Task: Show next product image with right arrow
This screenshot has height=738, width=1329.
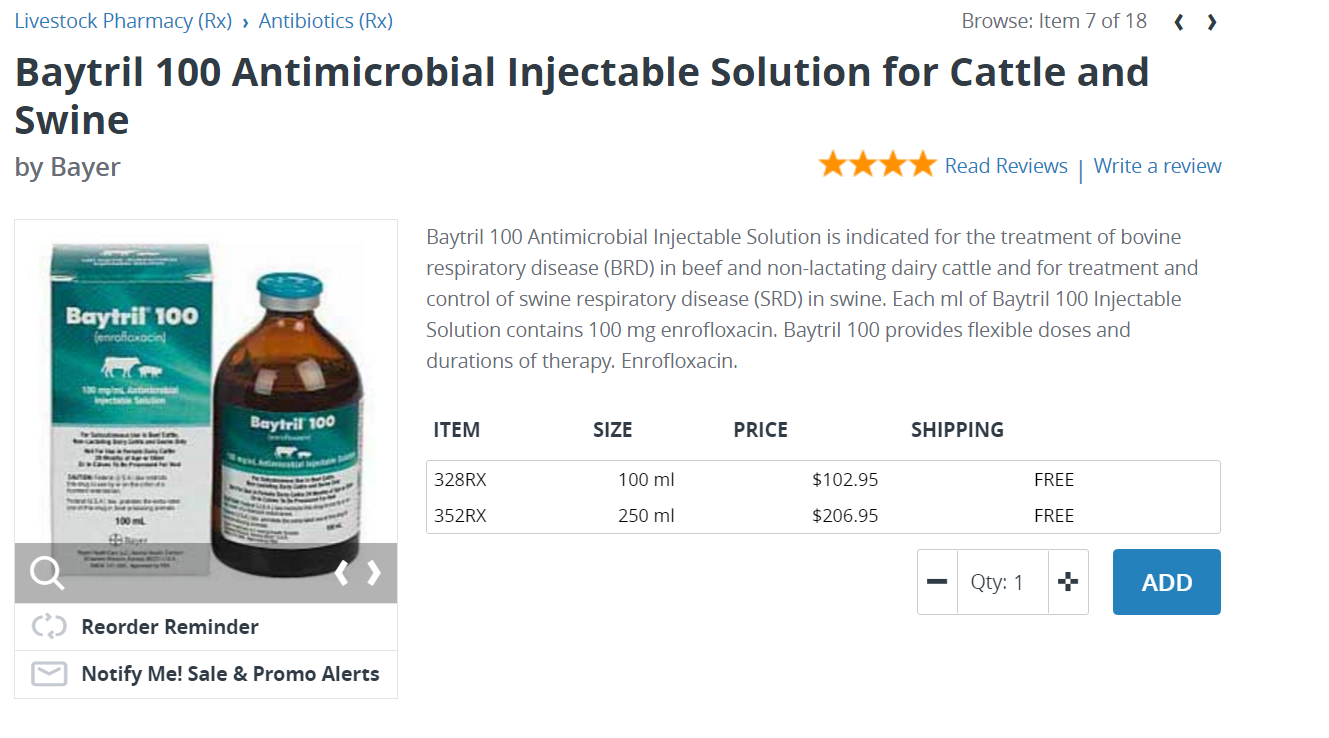Action: coord(375,573)
